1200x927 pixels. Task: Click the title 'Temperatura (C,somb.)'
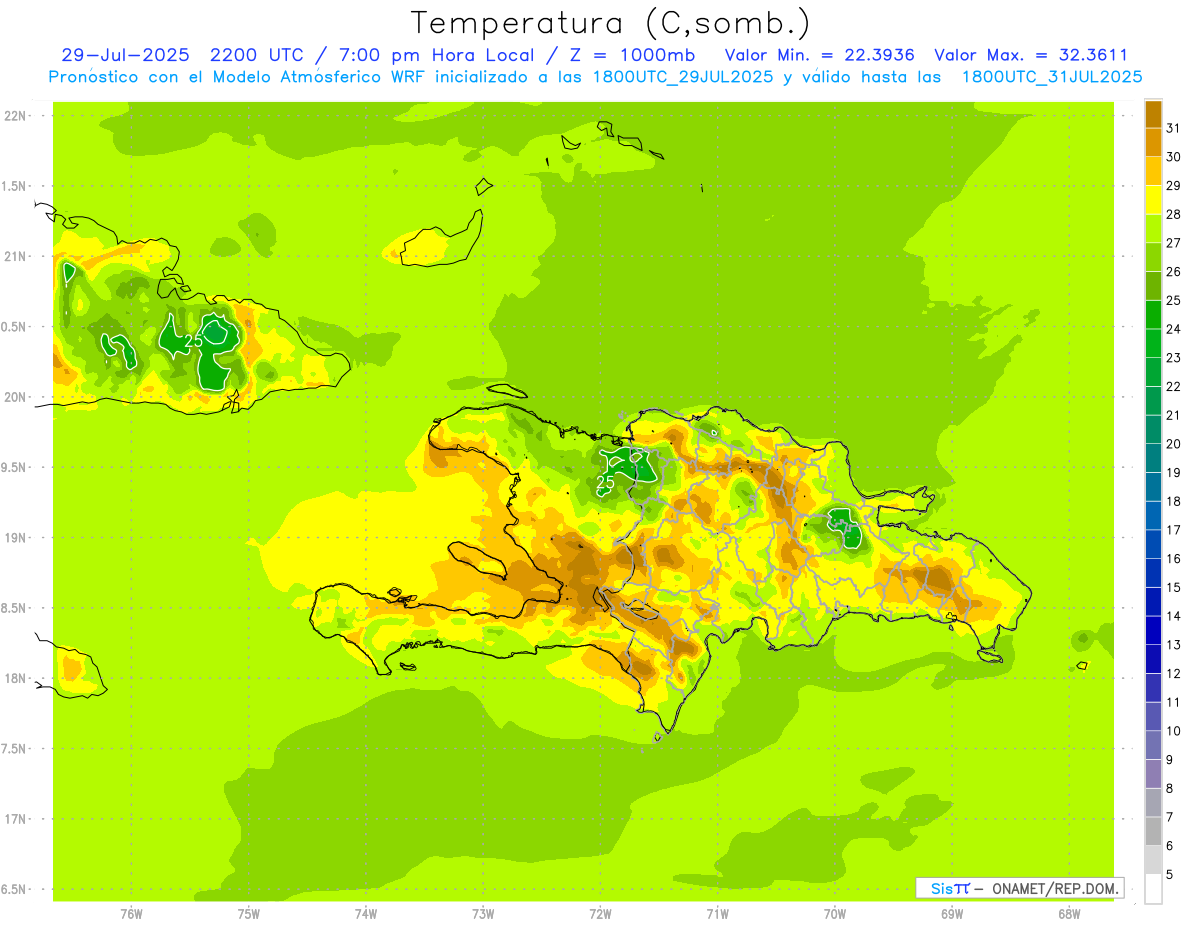coord(611,23)
